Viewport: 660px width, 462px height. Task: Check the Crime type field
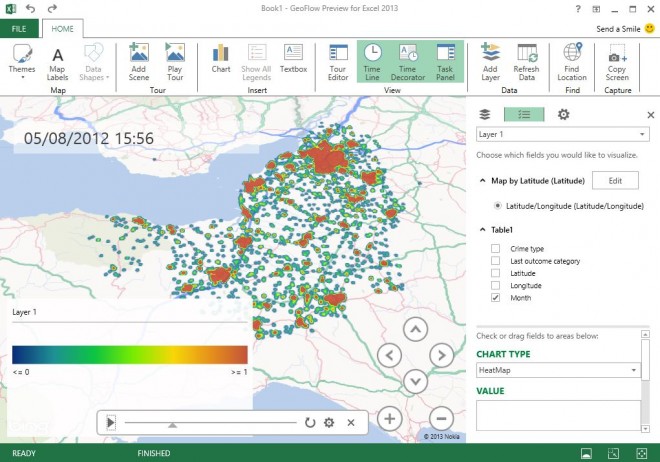[496, 248]
